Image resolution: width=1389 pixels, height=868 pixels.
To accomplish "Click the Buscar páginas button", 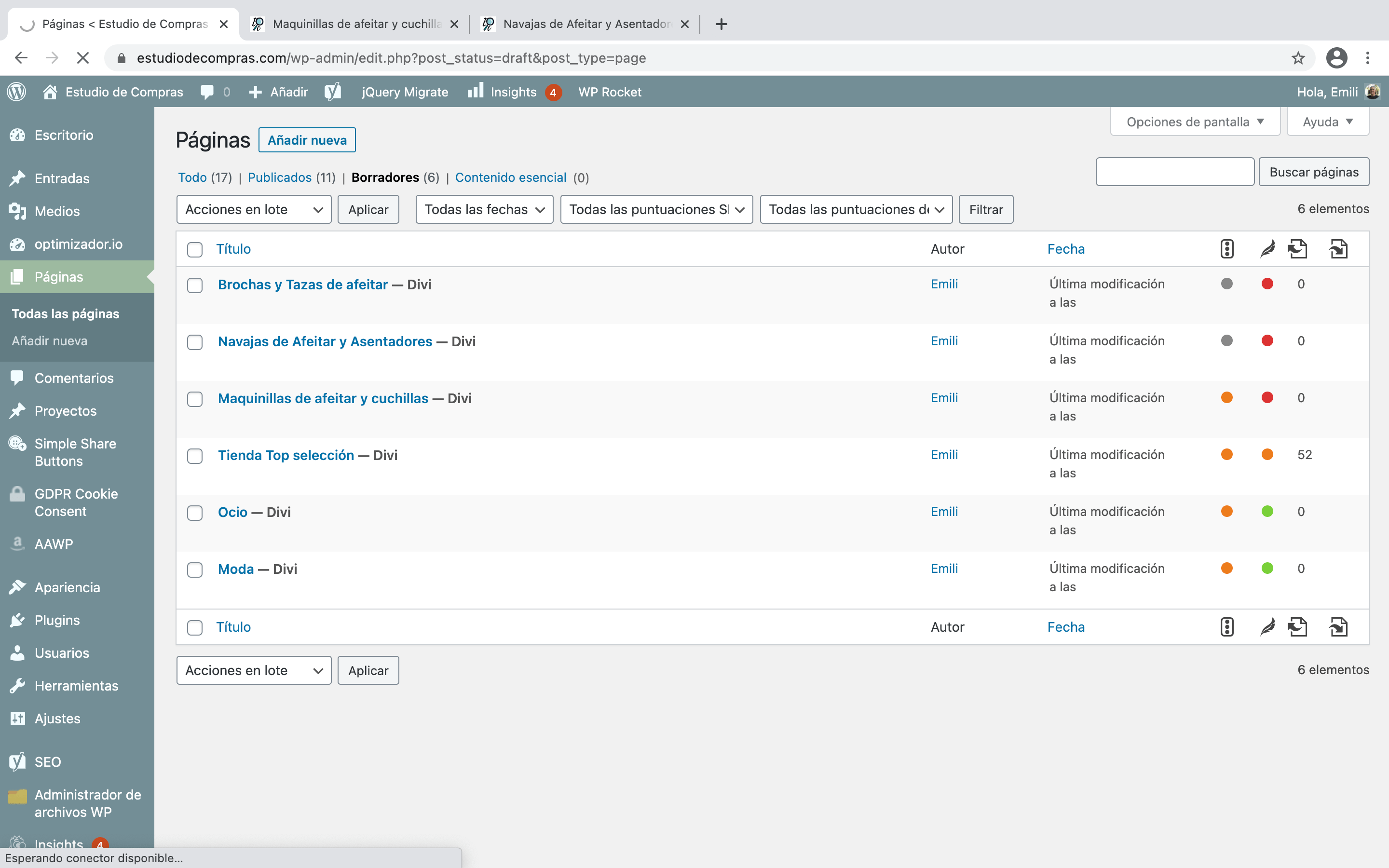I will coord(1314,172).
